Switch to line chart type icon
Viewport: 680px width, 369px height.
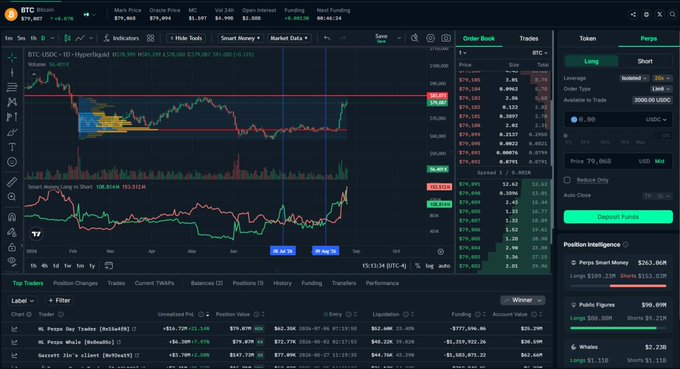click(80, 38)
